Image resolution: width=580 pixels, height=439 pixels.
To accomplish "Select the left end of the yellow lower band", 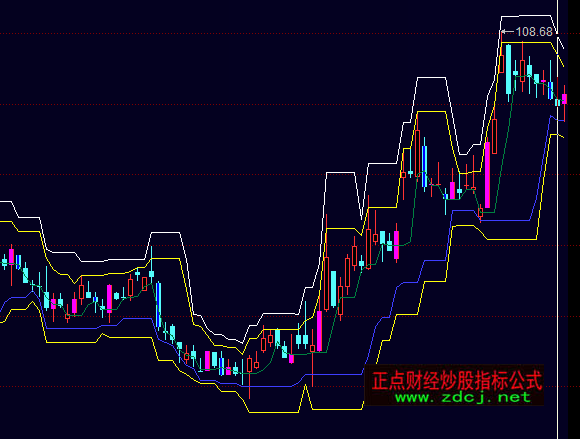I will click(x=2, y=322).
